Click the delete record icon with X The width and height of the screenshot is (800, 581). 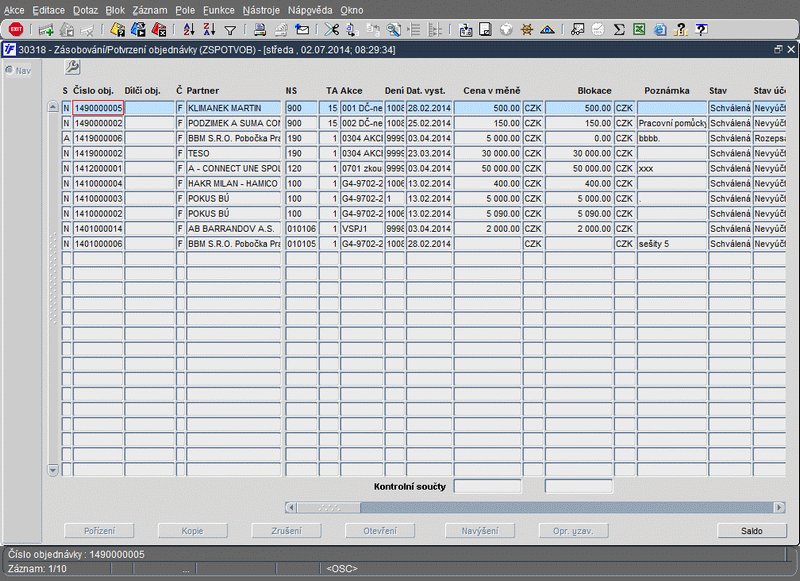tap(87, 30)
